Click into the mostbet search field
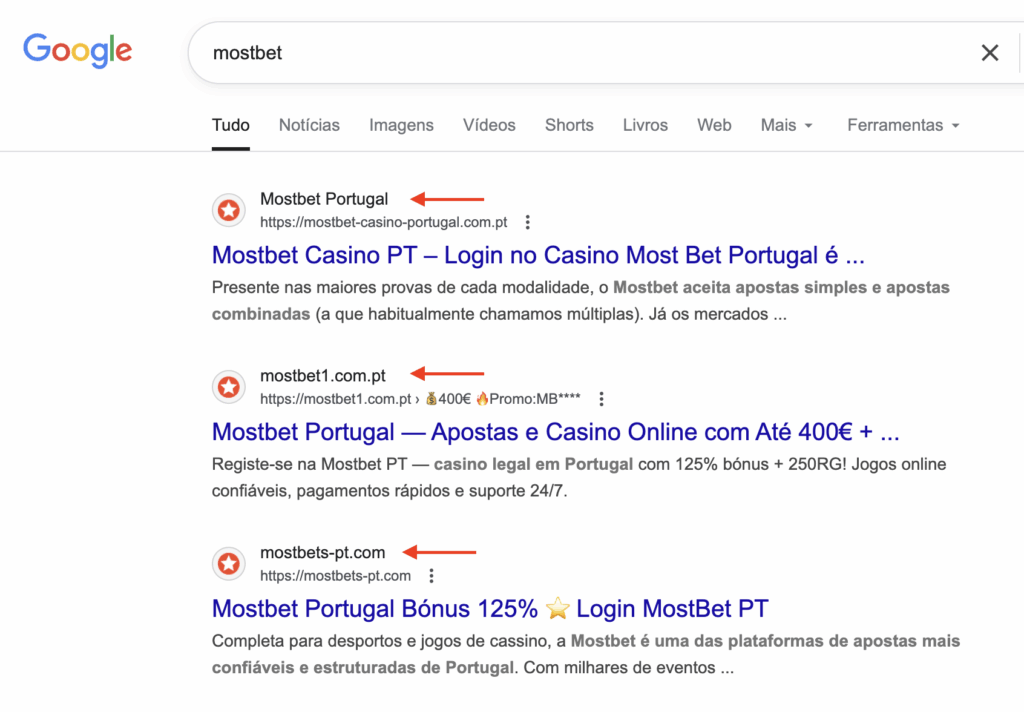The image size is (1024, 712). pos(580,53)
